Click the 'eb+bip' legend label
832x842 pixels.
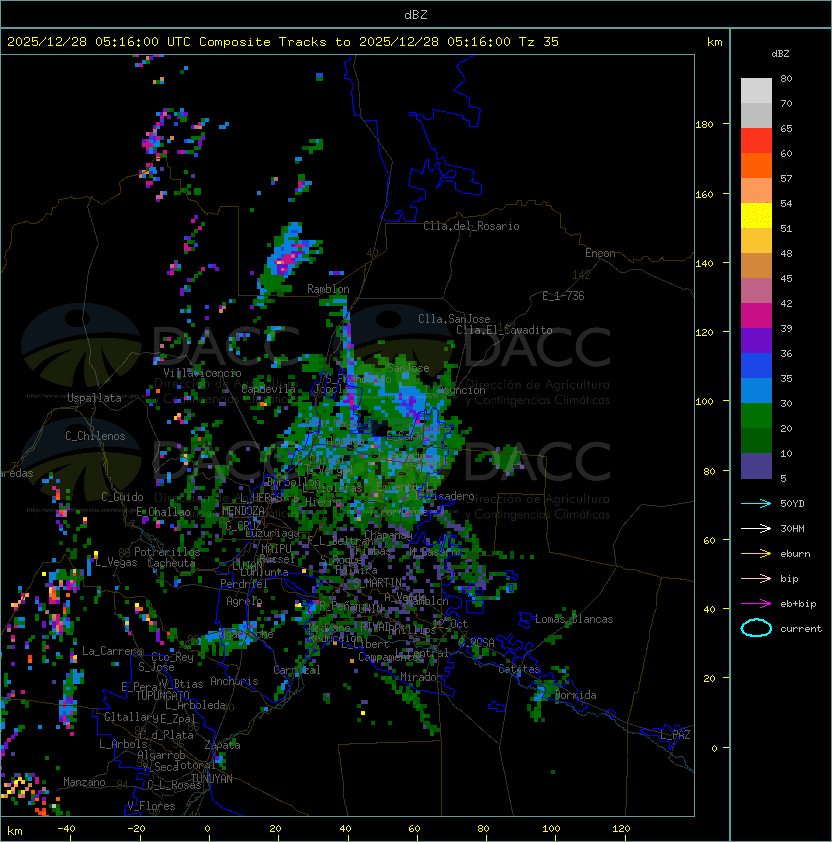click(798, 604)
